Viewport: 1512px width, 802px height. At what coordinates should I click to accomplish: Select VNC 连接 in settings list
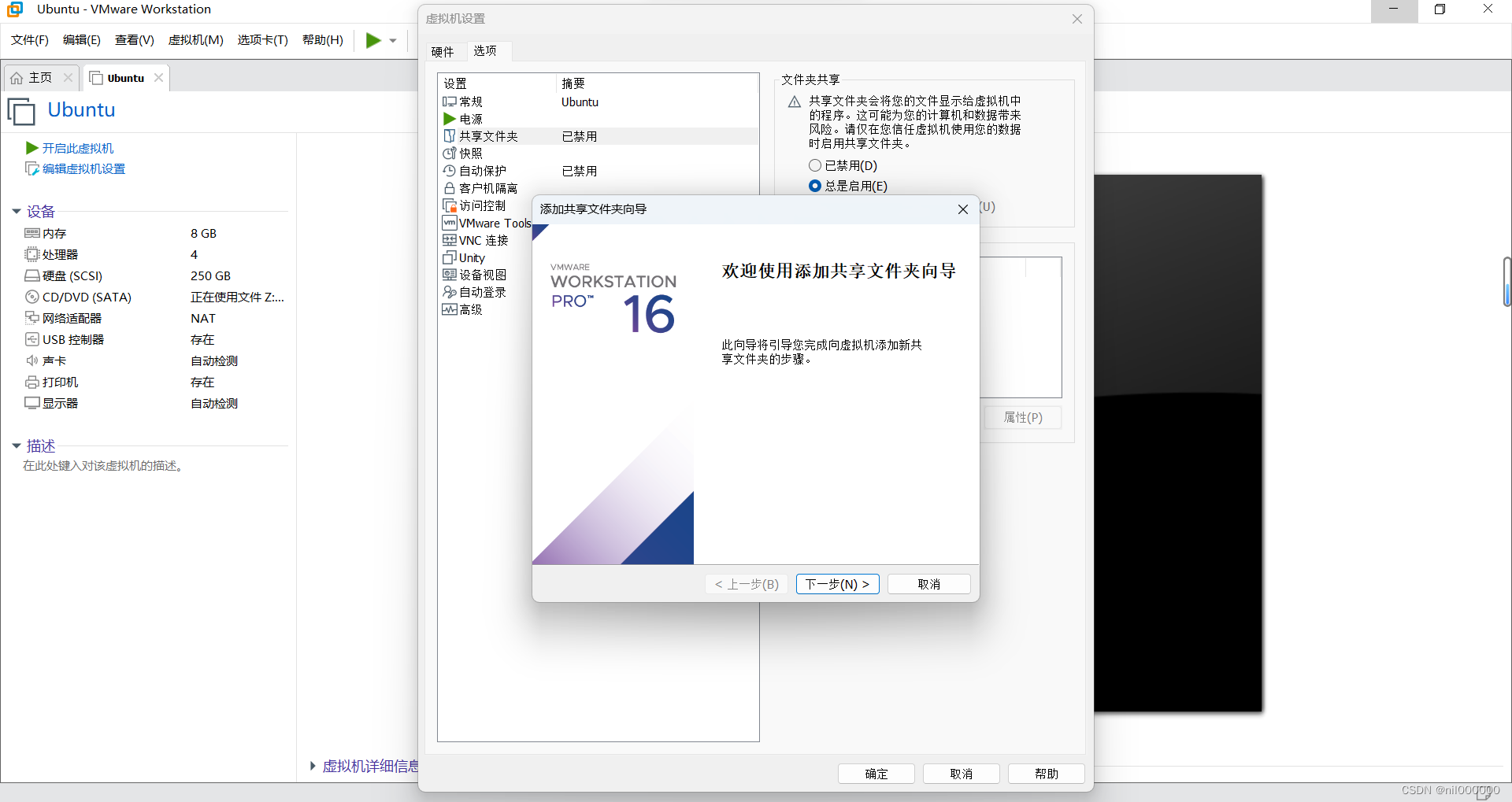(484, 240)
